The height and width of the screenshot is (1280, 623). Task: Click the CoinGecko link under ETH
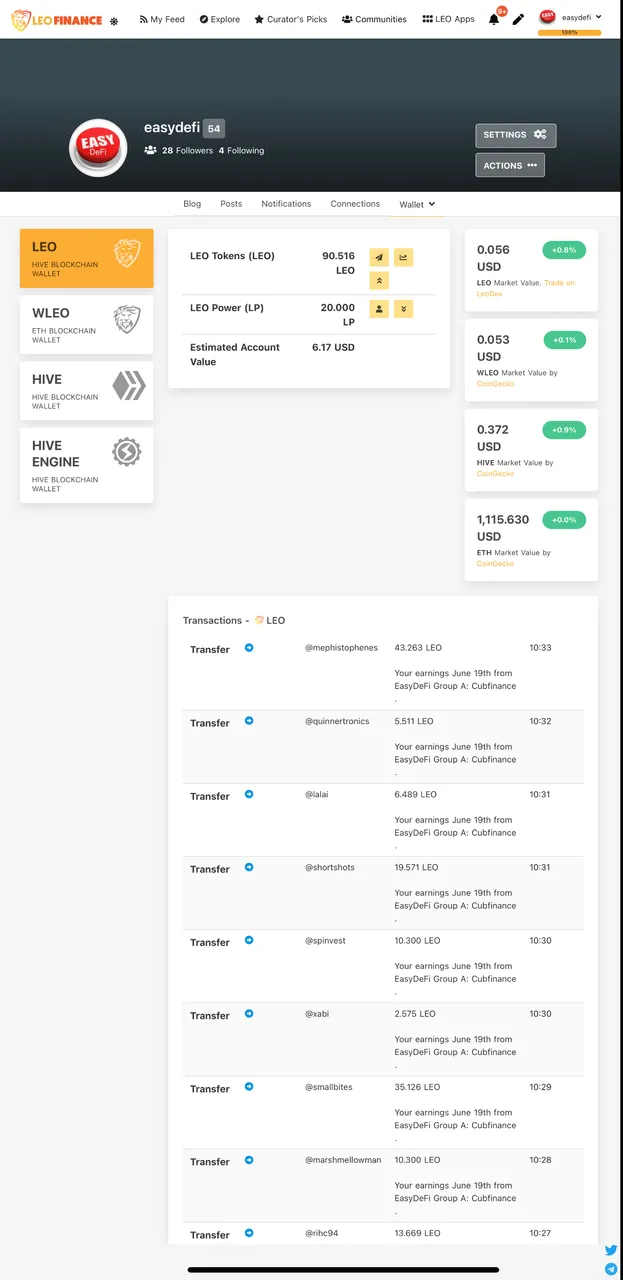click(x=495, y=564)
